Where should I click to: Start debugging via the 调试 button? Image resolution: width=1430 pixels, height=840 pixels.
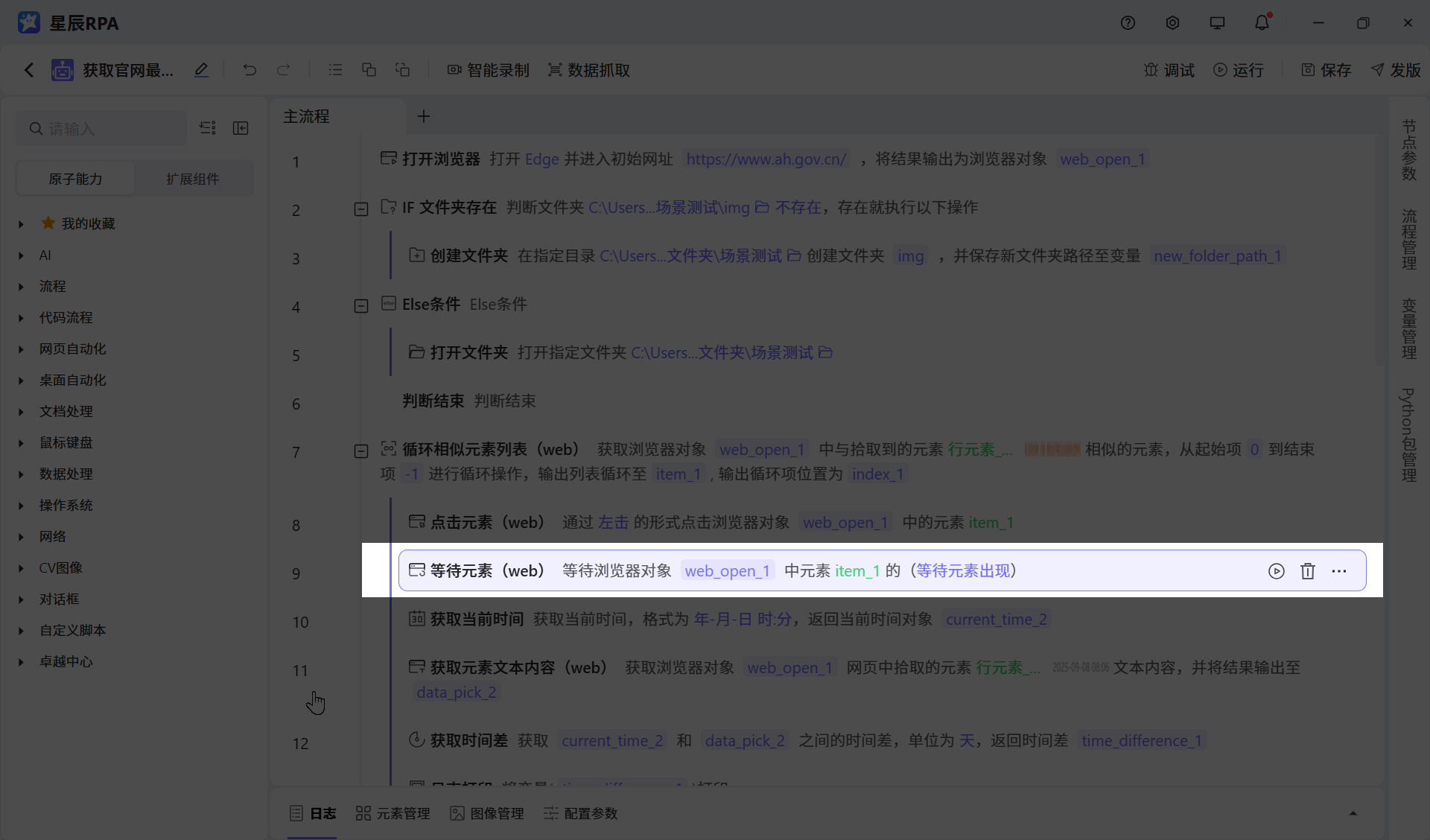coord(1169,69)
